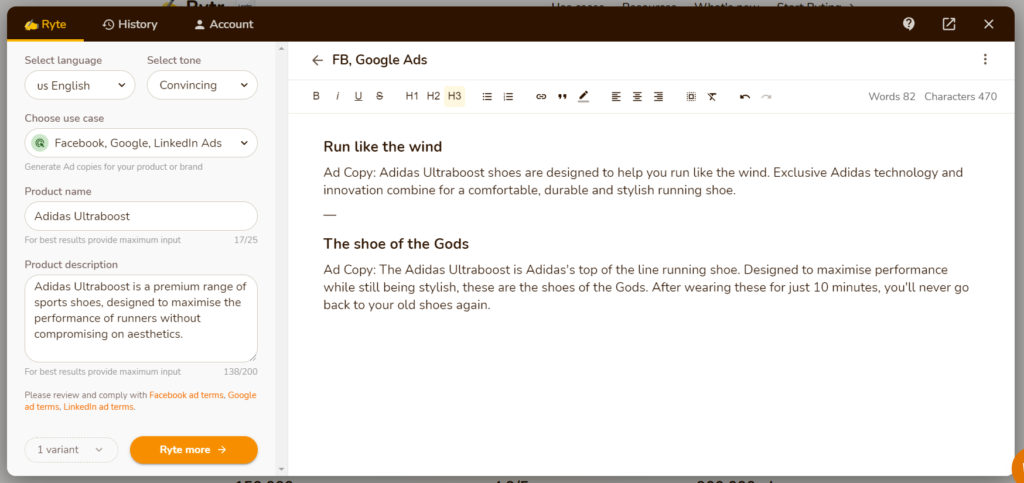
Task: Align text to the left
Action: coord(616,97)
